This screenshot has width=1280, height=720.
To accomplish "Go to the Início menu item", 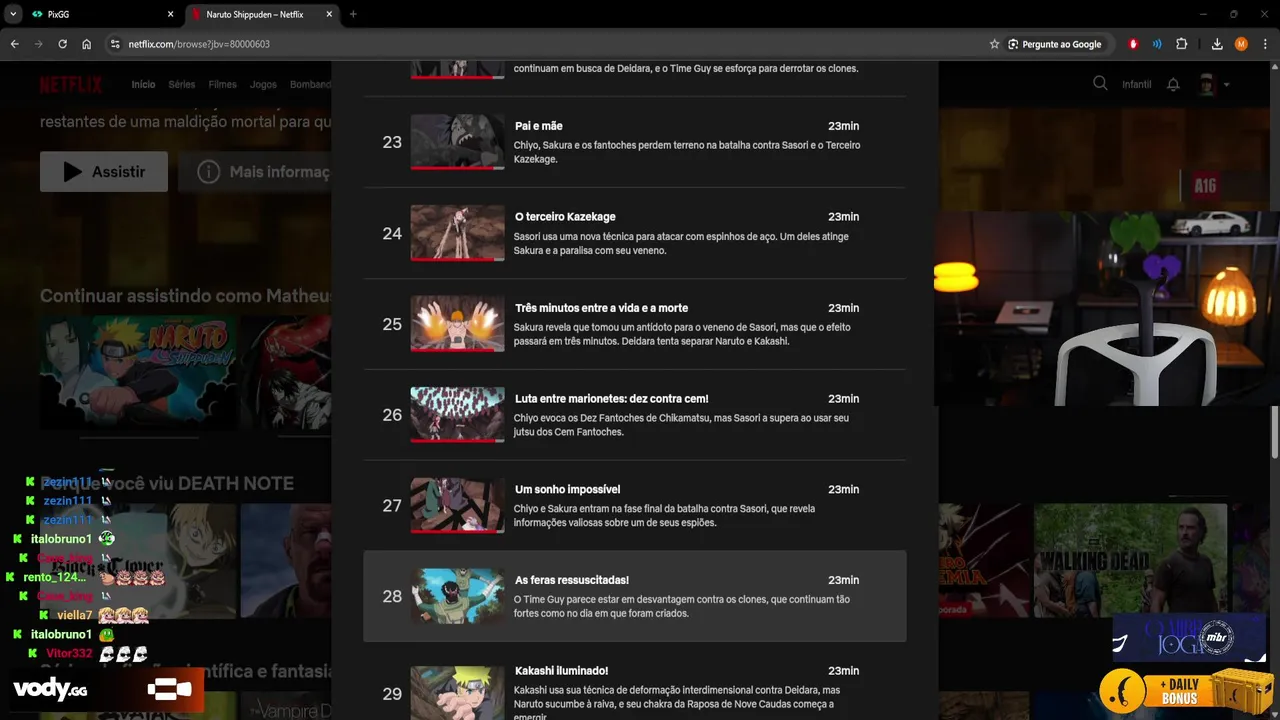I will point(143,84).
